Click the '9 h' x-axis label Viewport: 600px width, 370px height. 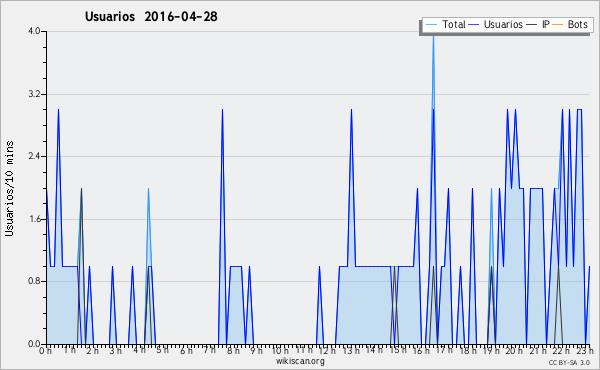pos(256,351)
